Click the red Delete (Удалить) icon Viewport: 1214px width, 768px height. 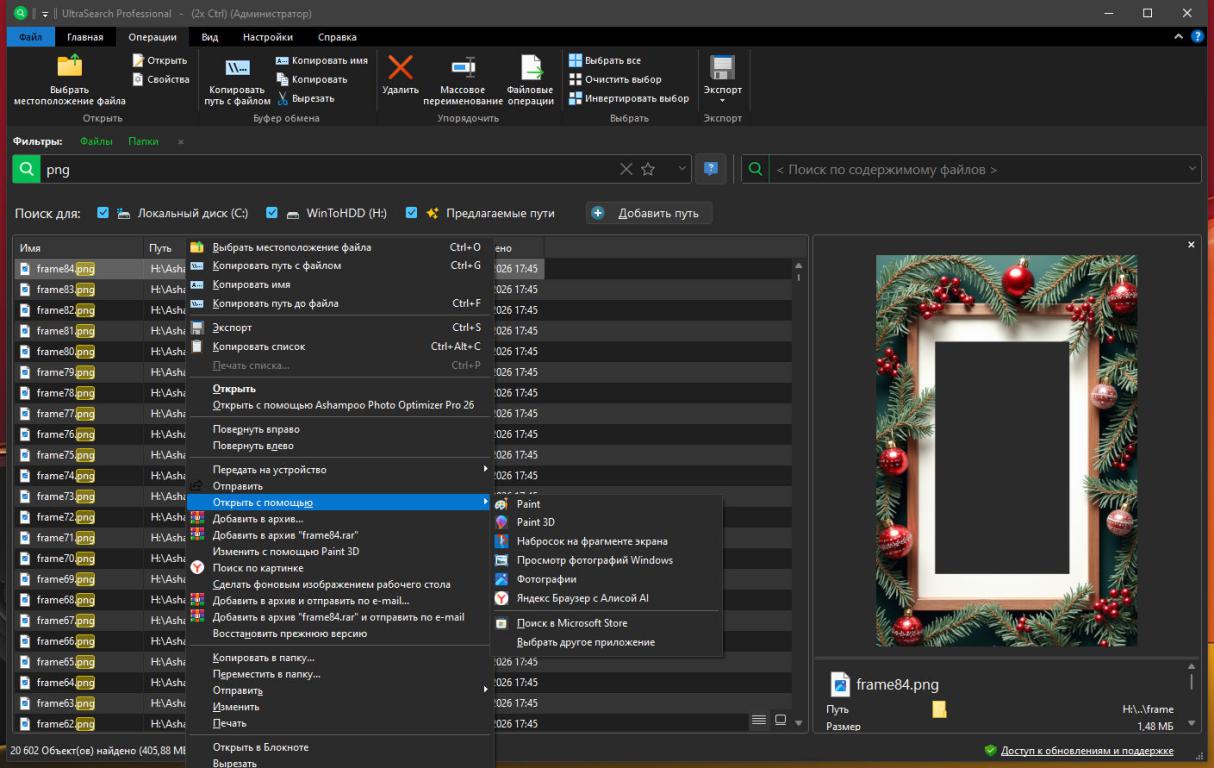tap(400, 69)
